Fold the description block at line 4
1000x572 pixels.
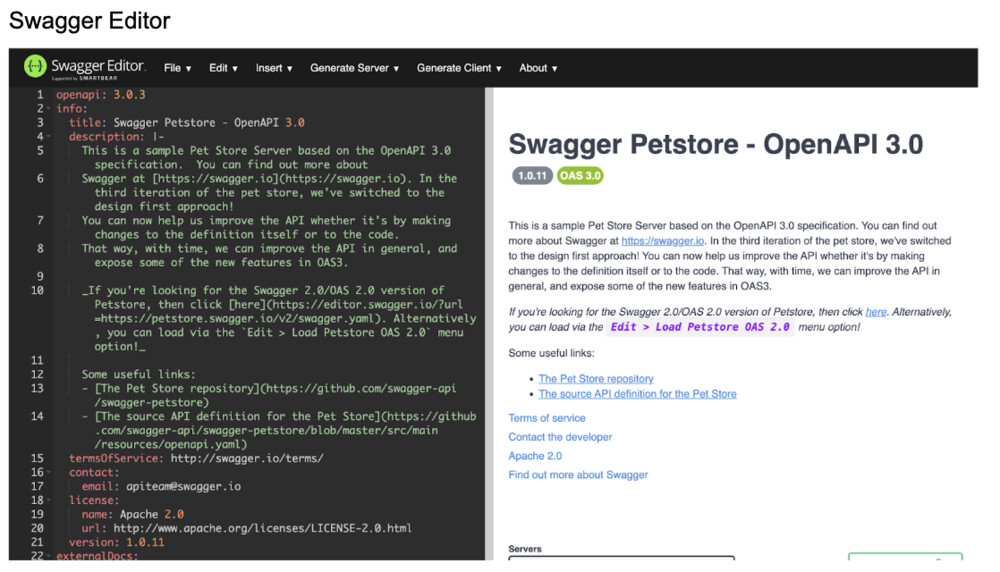pos(48,137)
